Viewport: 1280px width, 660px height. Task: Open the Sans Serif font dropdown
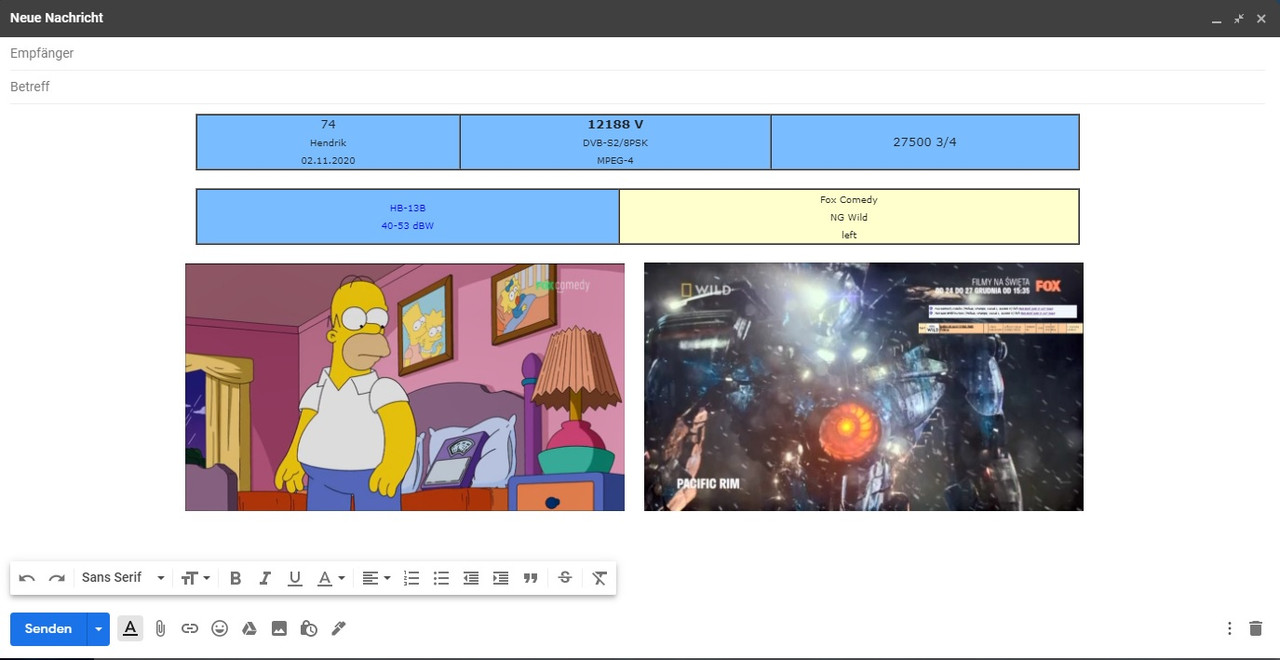[x=124, y=578]
